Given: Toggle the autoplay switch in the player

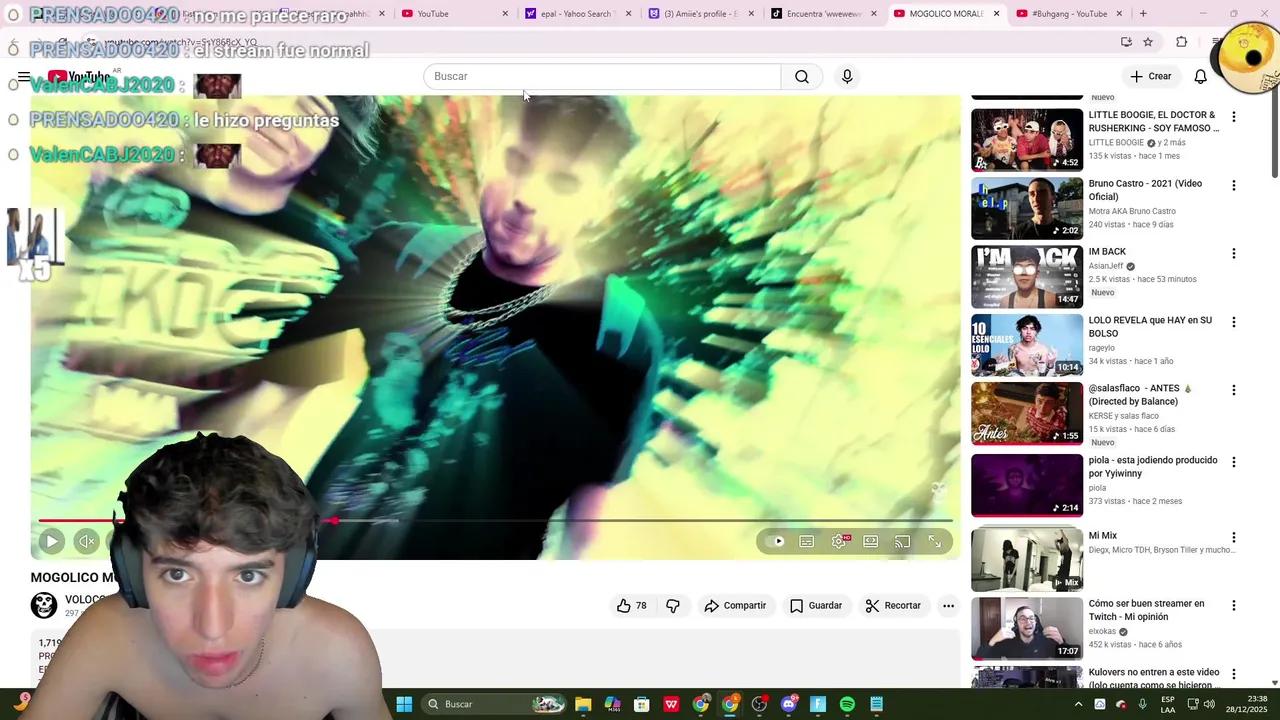Looking at the screenshot, I should (x=774, y=541).
